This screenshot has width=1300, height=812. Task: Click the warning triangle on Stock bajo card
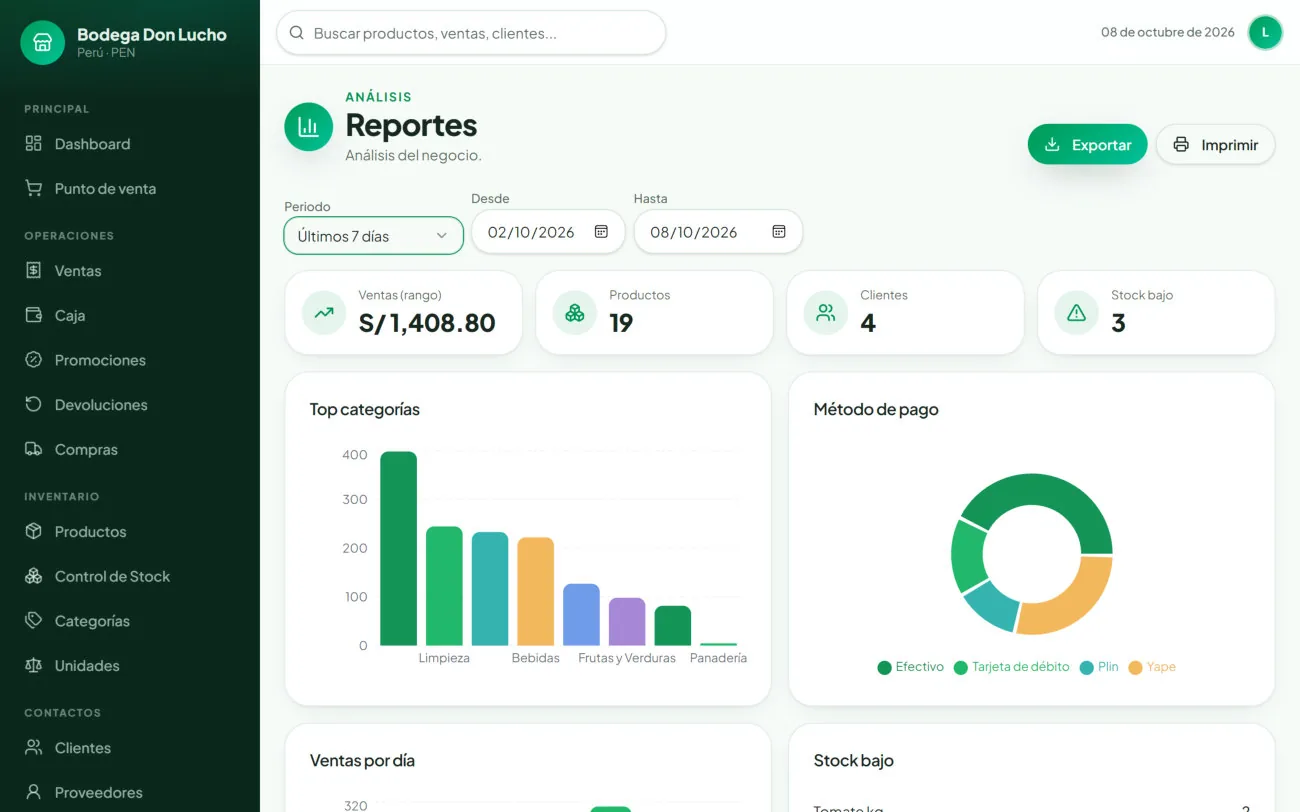coord(1077,313)
